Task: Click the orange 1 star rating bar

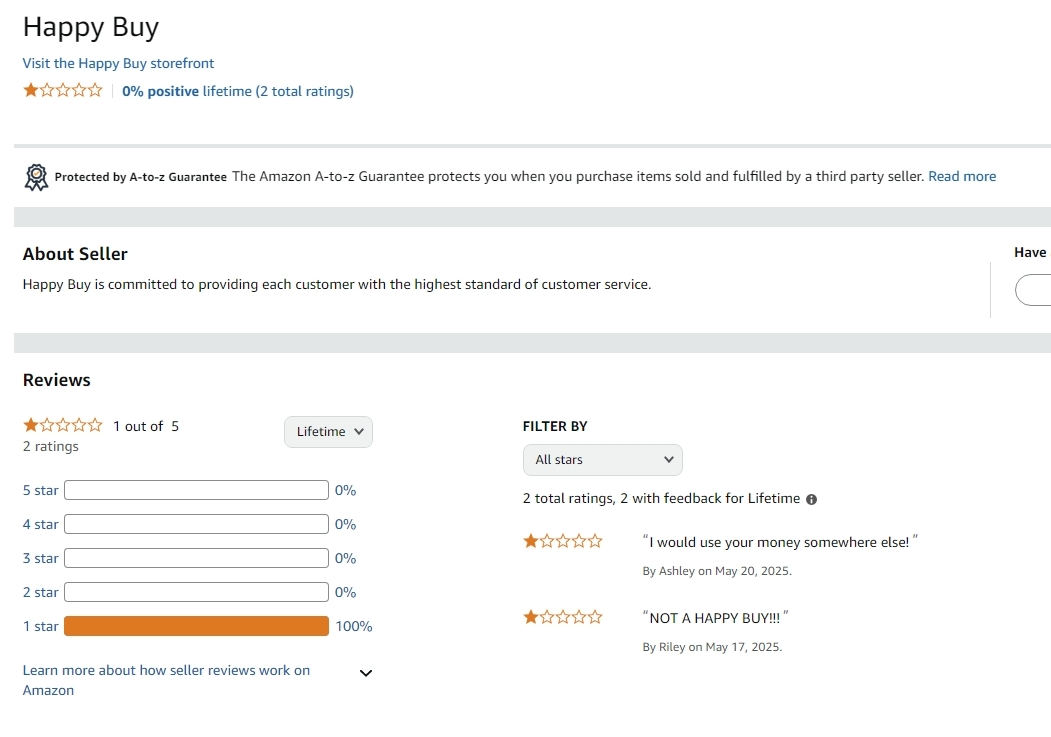Action: tap(196, 626)
